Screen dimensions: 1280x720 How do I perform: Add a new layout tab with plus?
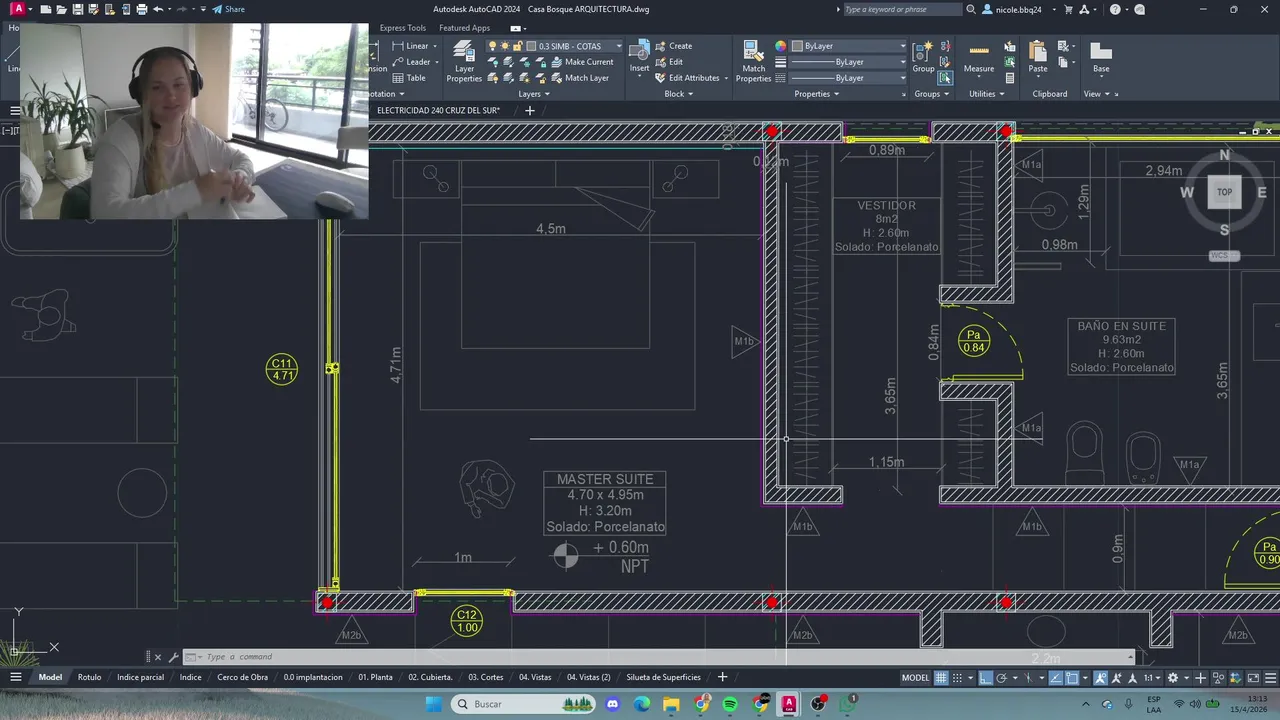pos(722,677)
